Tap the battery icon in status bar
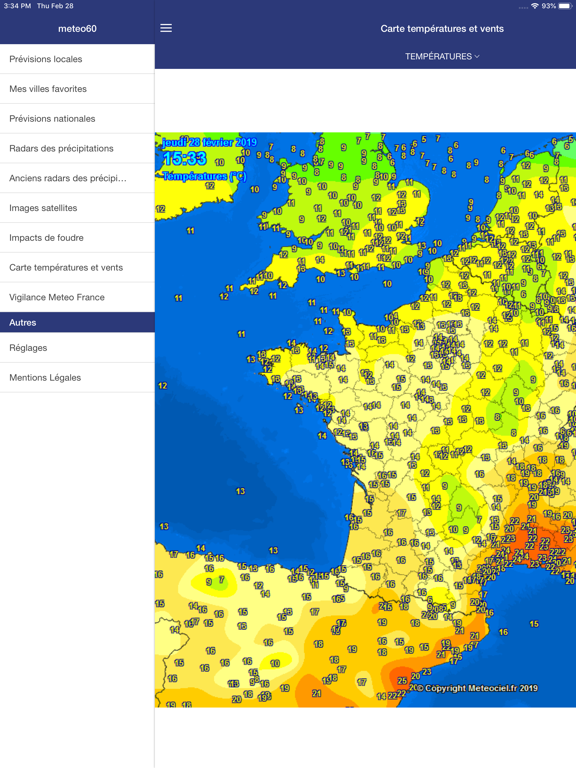Screen dimensions: 576x768 click(x=565, y=6)
